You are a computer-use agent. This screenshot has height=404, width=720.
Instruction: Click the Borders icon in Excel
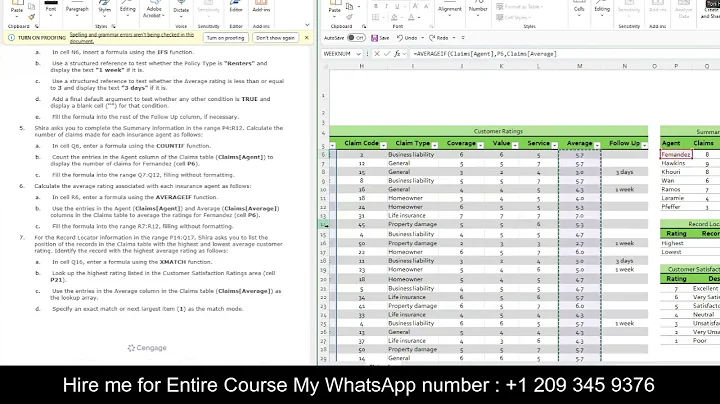pyautogui.click(x=376, y=17)
